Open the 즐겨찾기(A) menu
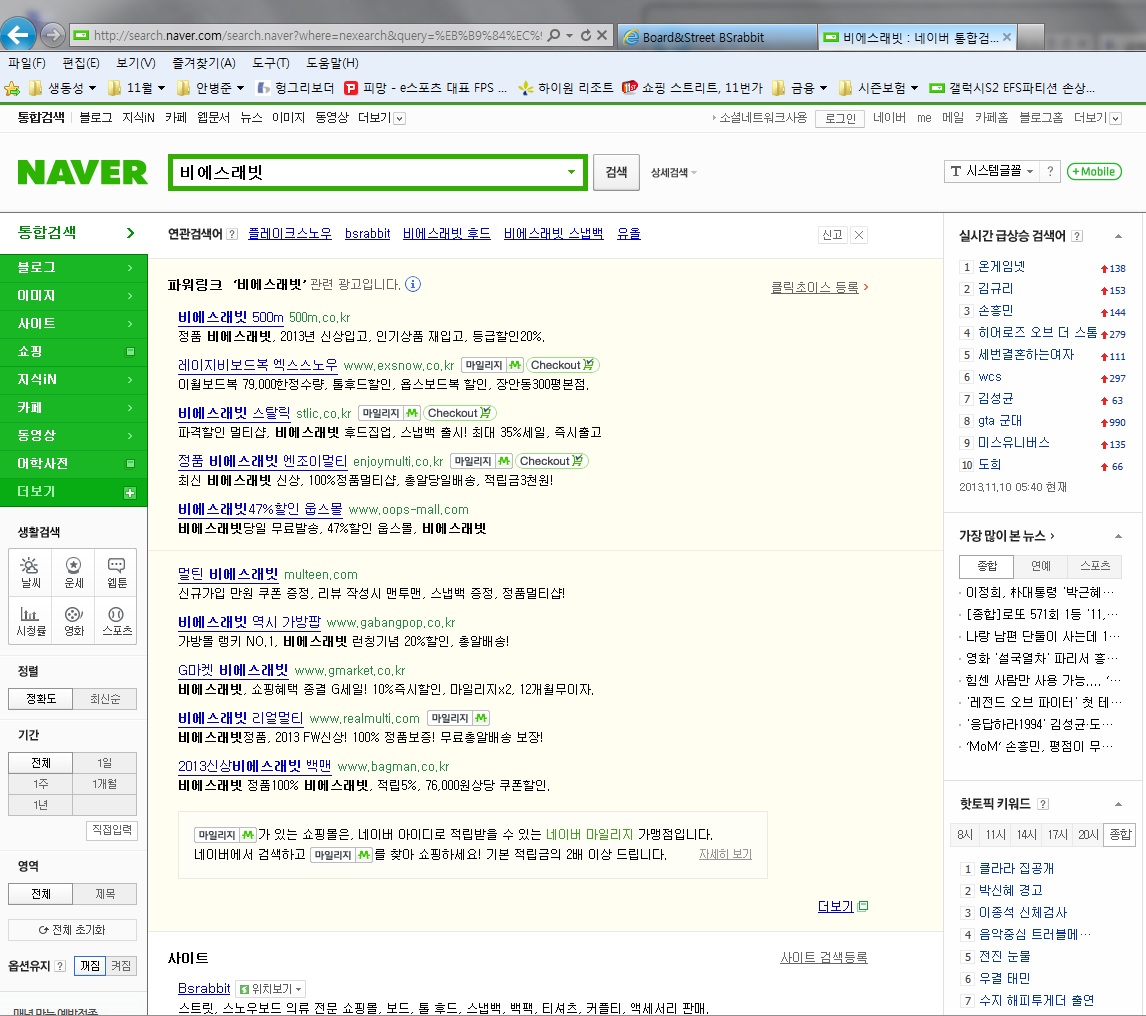 tap(203, 63)
